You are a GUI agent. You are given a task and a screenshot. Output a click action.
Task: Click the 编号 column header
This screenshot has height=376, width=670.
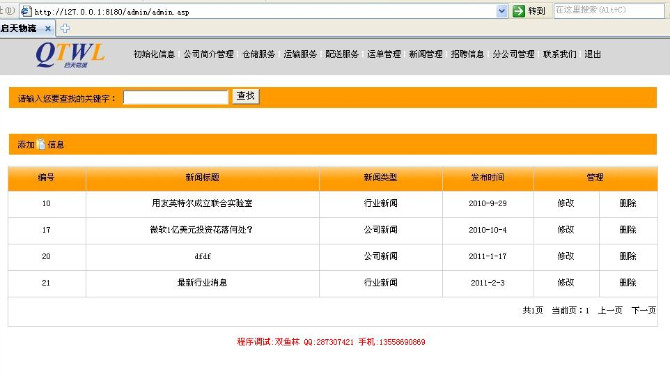[x=46, y=177]
